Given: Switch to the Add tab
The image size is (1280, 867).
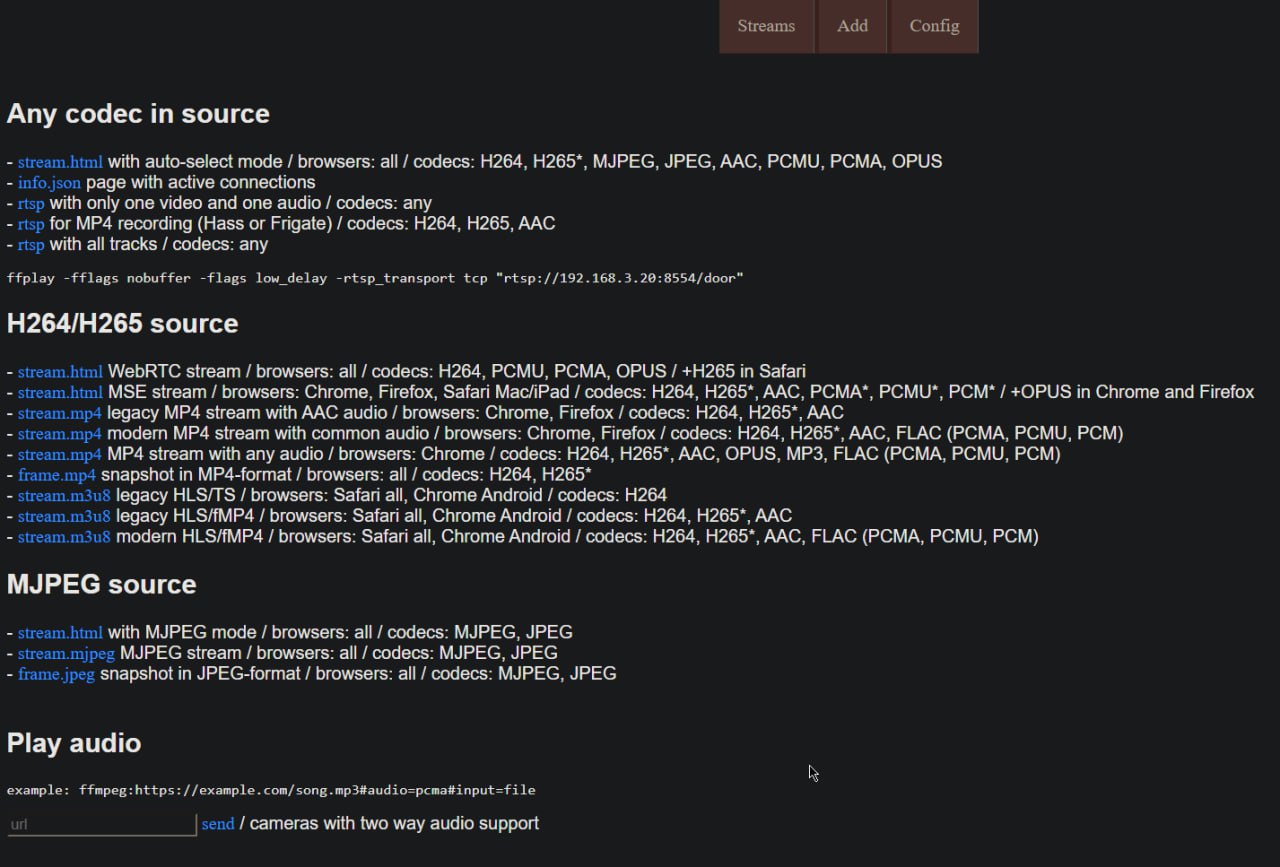Looking at the screenshot, I should (x=852, y=26).
